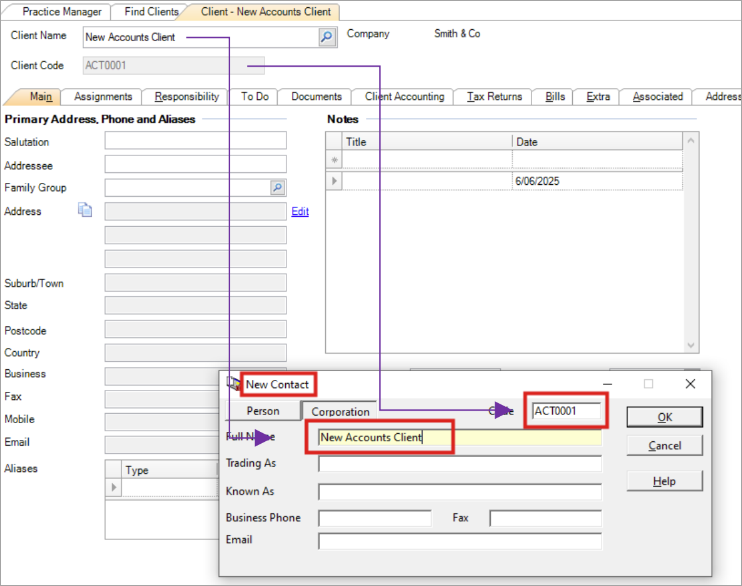Open the Family Group lookup icon
Image resolution: width=742 pixels, height=586 pixels.
pyautogui.click(x=277, y=188)
